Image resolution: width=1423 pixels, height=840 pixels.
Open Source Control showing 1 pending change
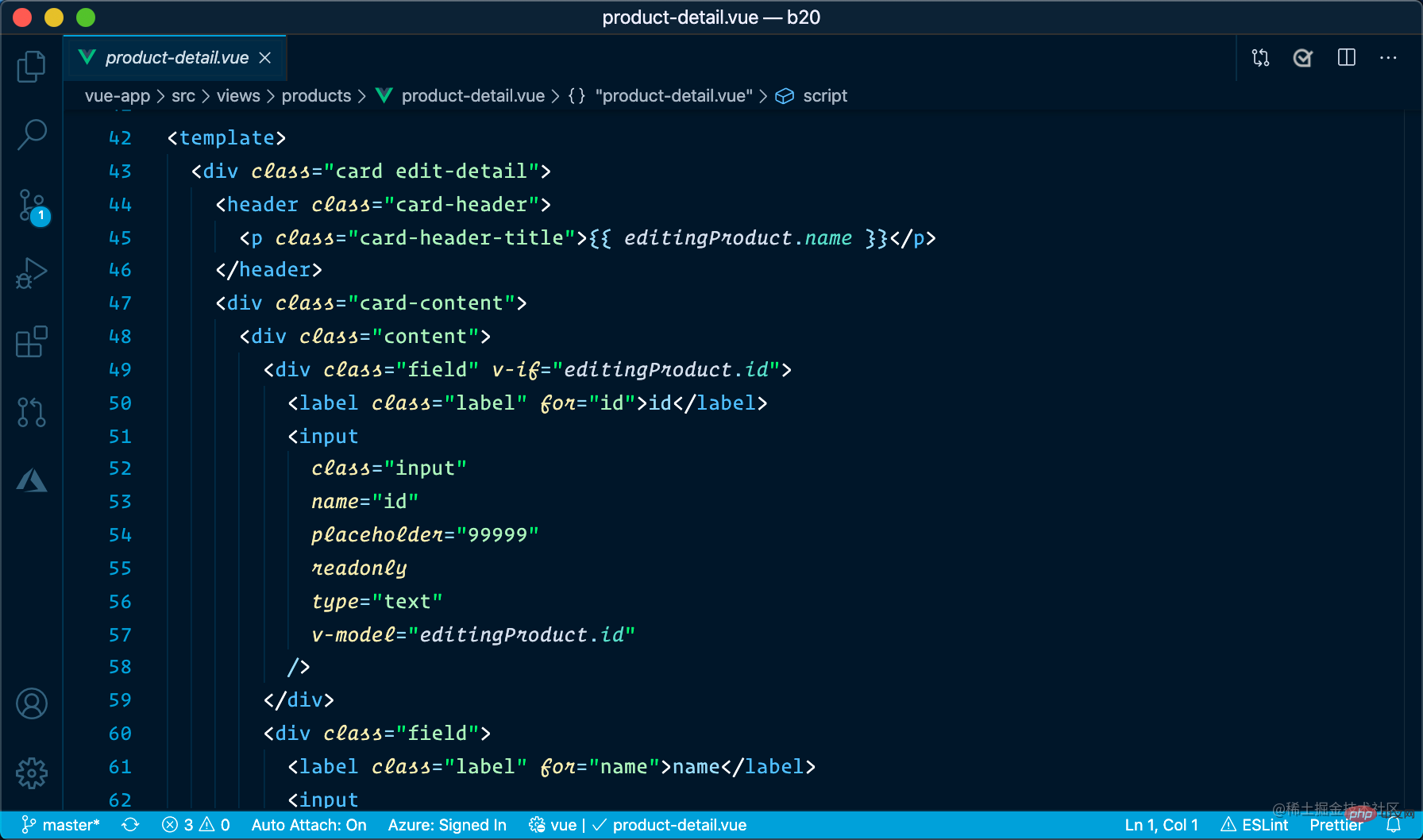[31, 206]
